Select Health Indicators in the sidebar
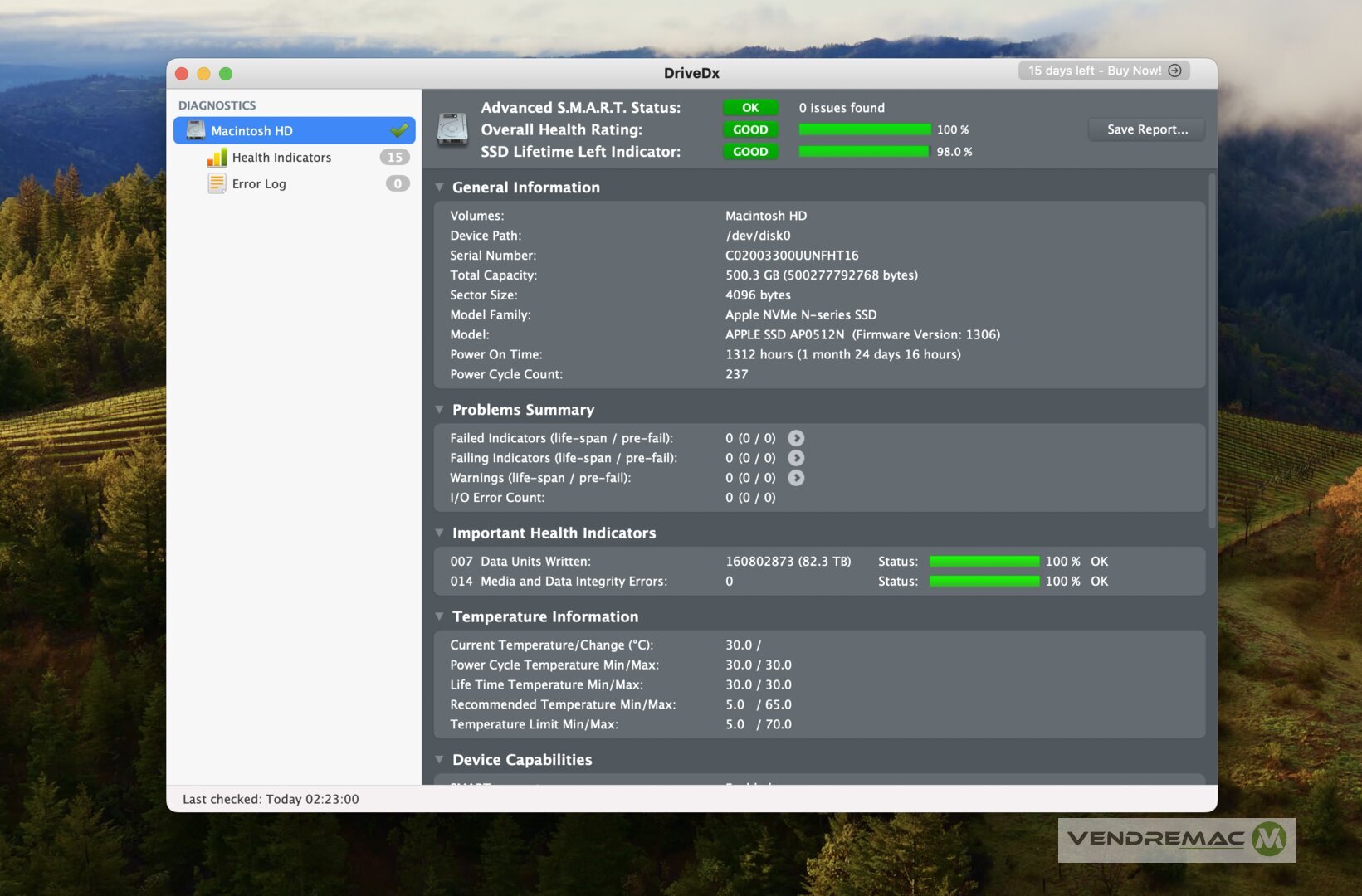This screenshot has width=1362, height=896. pos(281,158)
